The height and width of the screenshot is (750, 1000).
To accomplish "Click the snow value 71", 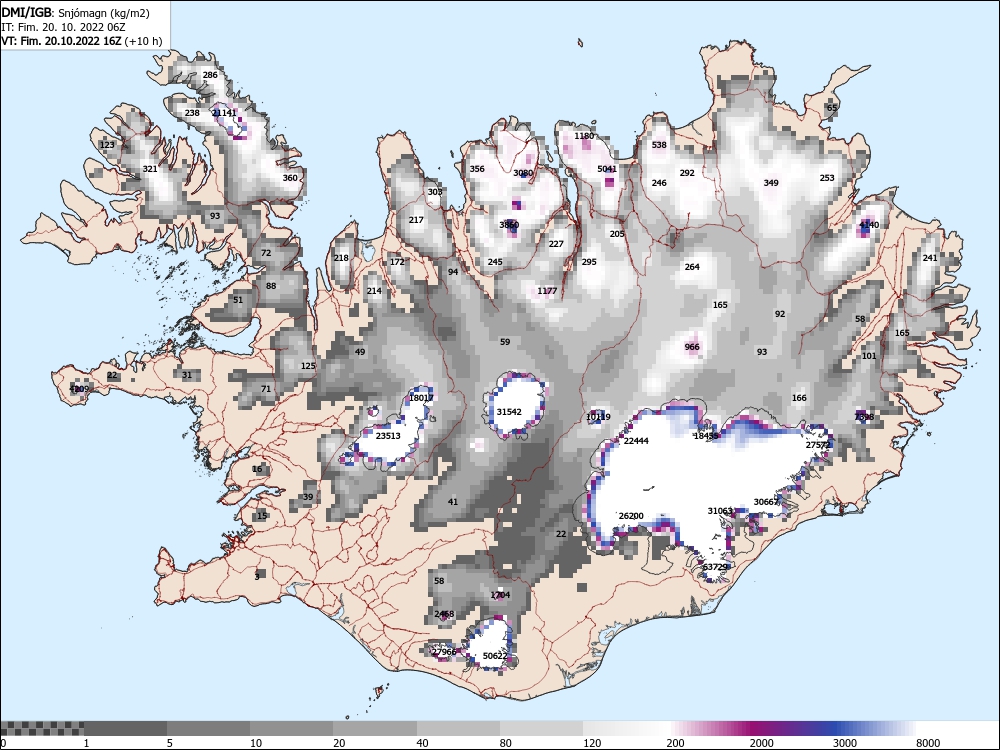I will pyautogui.click(x=266, y=389).
